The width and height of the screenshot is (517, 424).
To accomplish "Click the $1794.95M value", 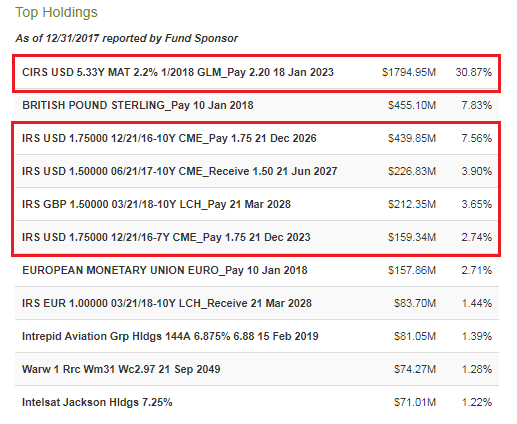I will point(409,72).
